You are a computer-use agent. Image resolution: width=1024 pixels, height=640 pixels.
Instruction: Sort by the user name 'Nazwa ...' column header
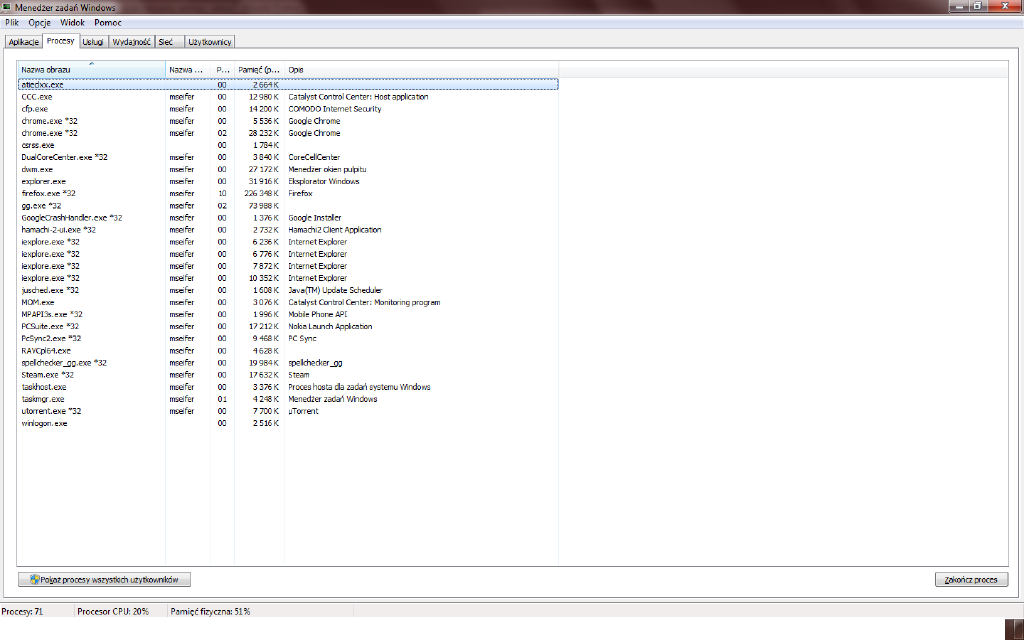pos(188,70)
